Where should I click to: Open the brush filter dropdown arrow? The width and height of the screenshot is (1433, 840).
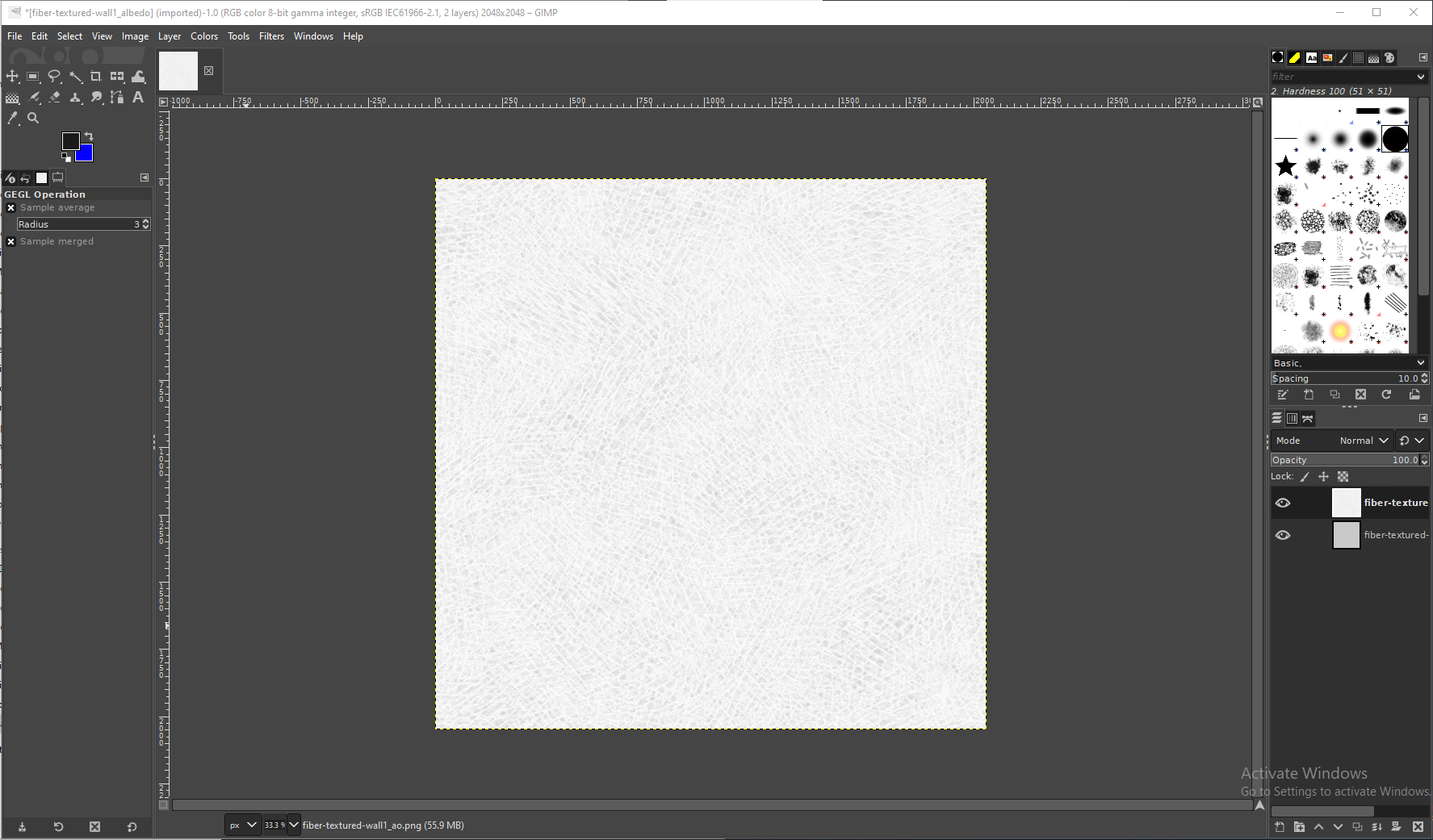click(x=1421, y=77)
